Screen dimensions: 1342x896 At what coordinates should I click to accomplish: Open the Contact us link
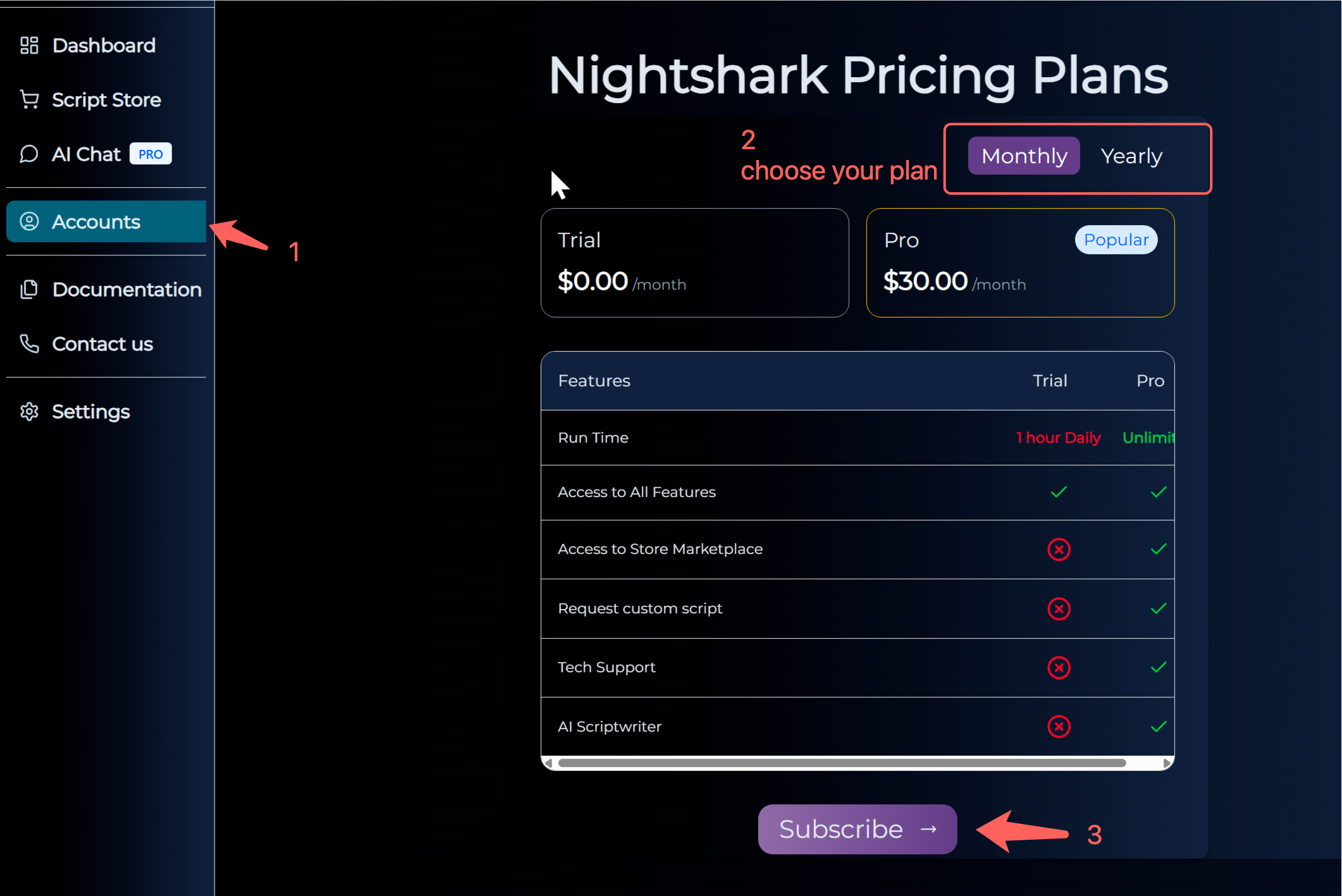[102, 344]
